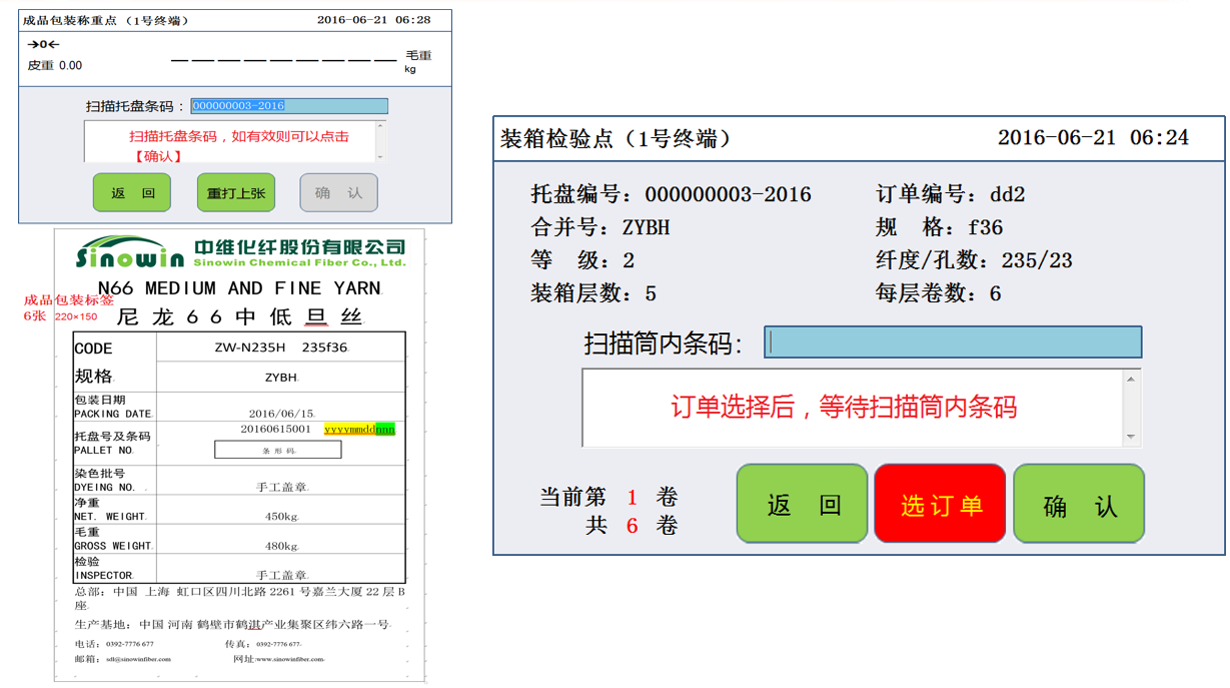The image size is (1230, 688).
Task: Focus the 扫描筒内条码 input field
Action: click(x=953, y=342)
